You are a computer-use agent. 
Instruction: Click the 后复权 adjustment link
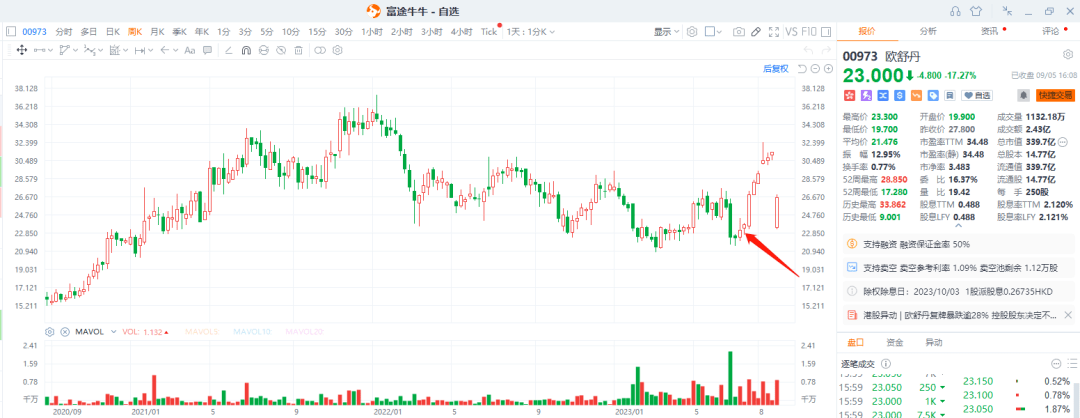tap(776, 68)
